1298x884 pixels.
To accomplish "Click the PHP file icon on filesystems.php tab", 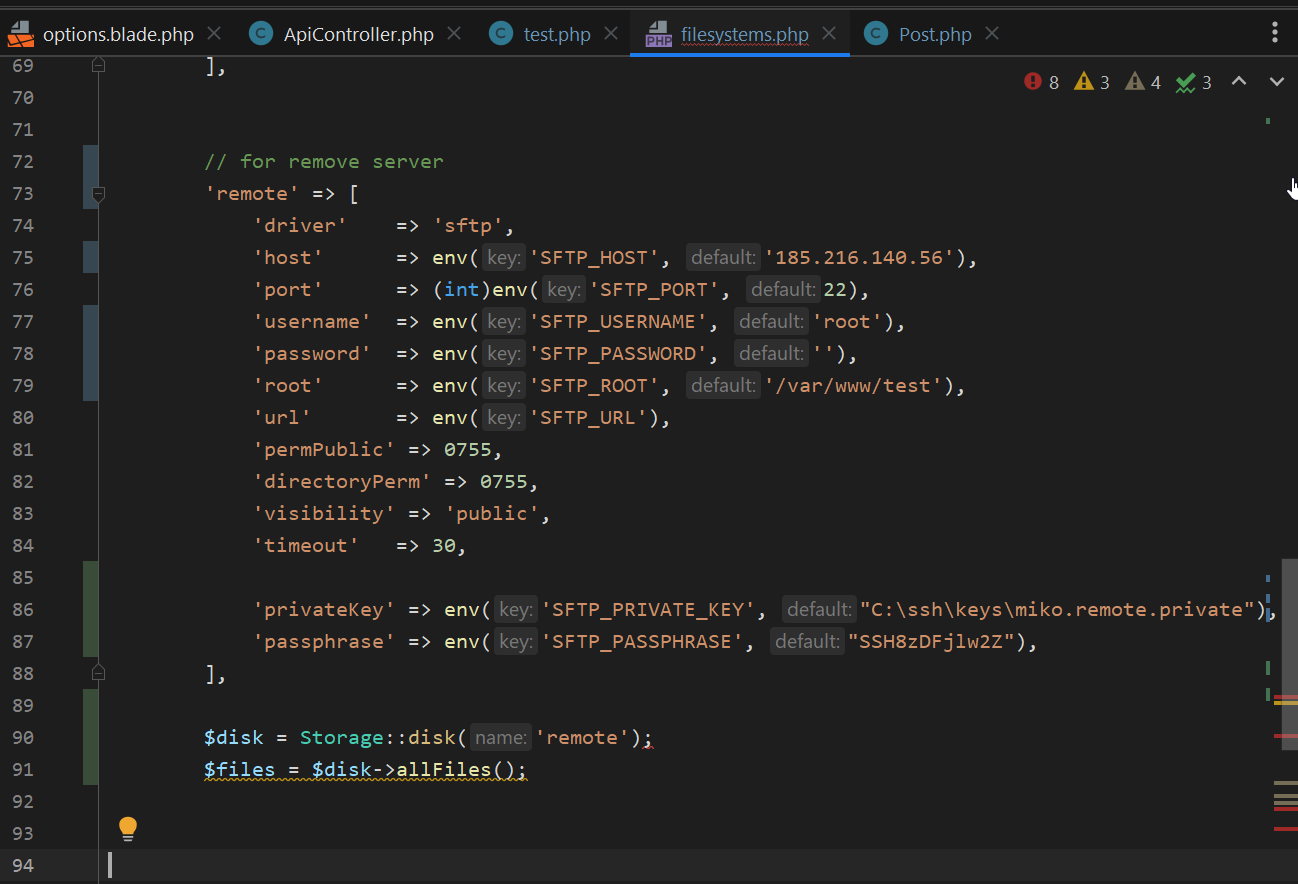I will [x=659, y=34].
